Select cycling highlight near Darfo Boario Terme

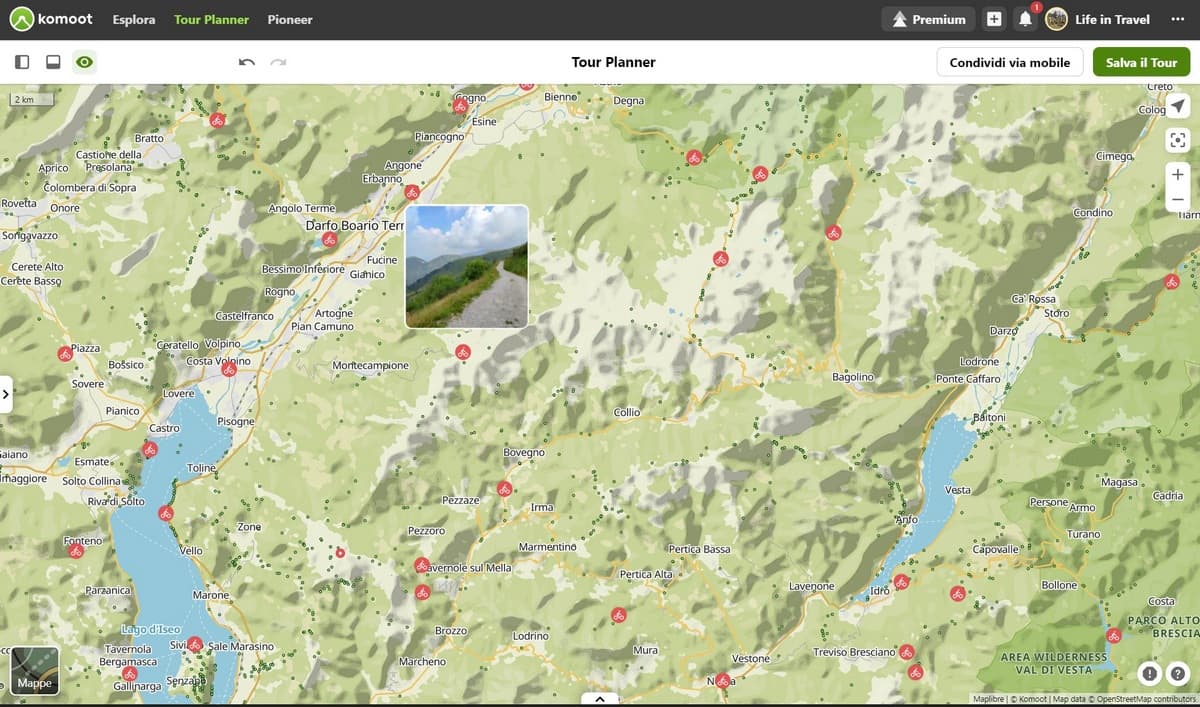pyautogui.click(x=329, y=240)
